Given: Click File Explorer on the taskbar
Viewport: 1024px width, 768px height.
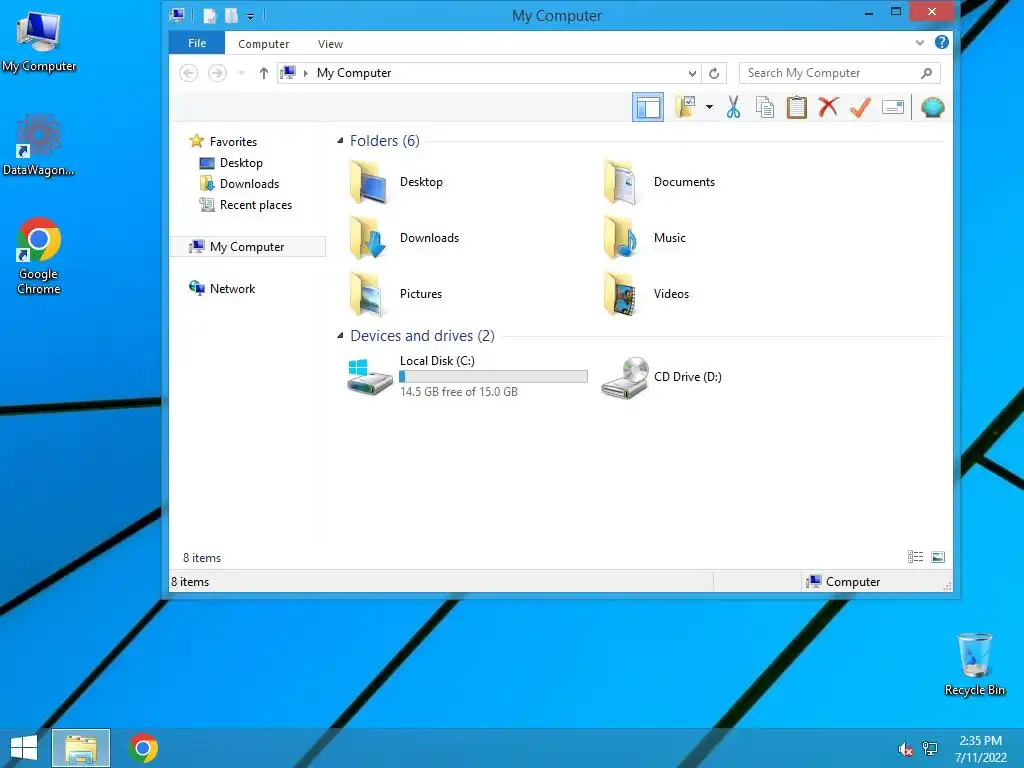Looking at the screenshot, I should (x=81, y=748).
